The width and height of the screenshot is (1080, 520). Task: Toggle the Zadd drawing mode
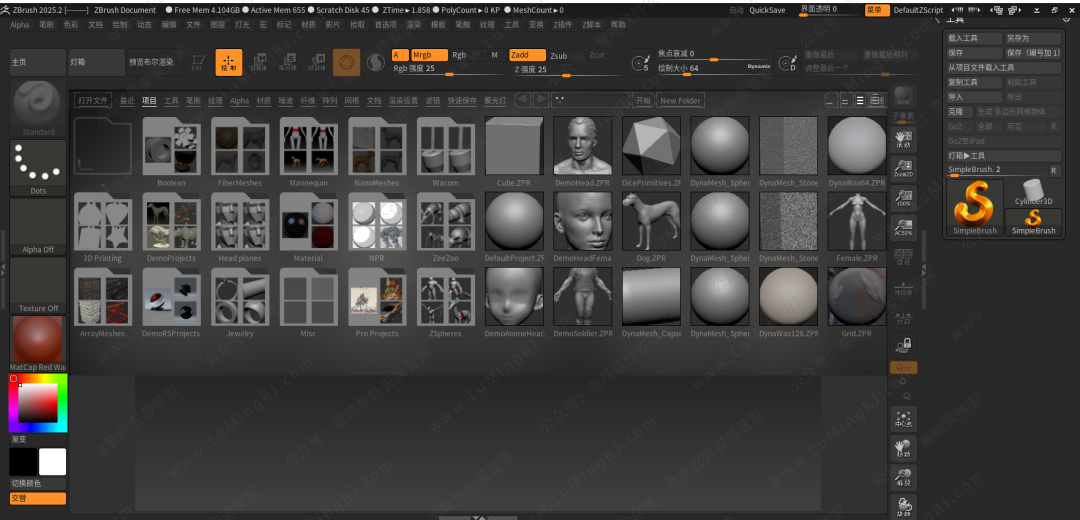(x=527, y=55)
